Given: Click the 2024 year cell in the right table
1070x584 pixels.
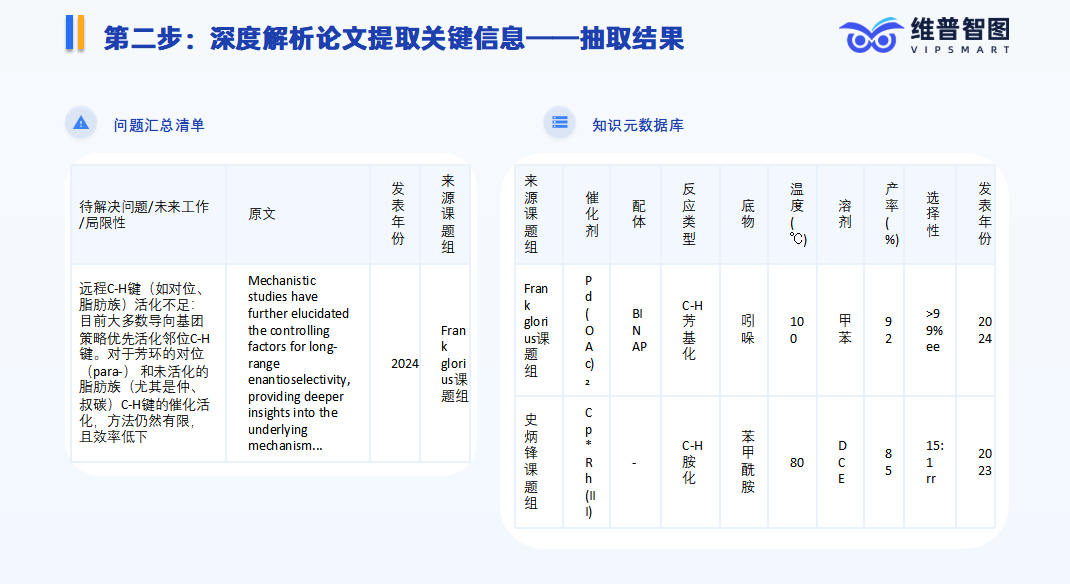Looking at the screenshot, I should 976,330.
